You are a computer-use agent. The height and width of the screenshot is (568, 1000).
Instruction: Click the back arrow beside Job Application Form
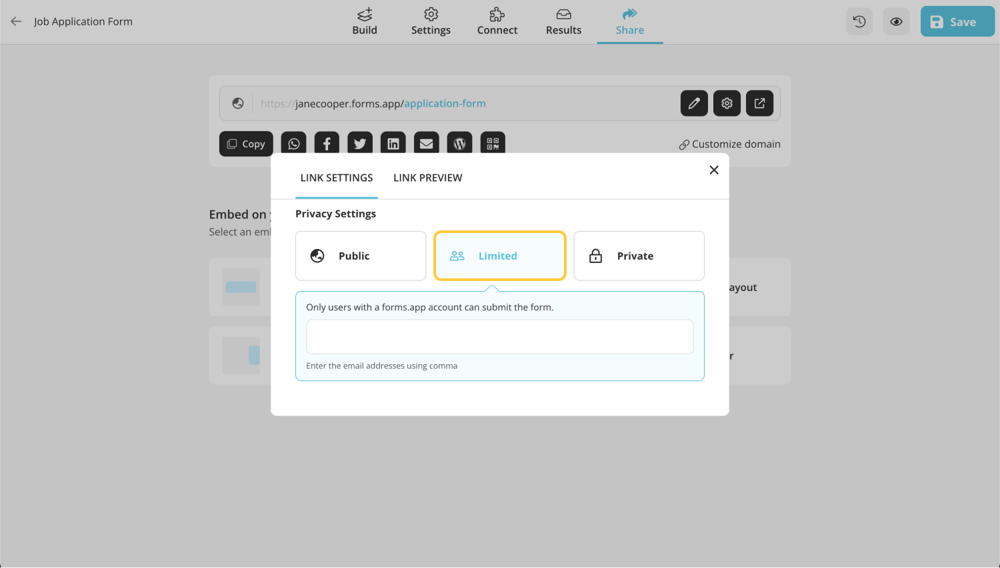click(16, 21)
